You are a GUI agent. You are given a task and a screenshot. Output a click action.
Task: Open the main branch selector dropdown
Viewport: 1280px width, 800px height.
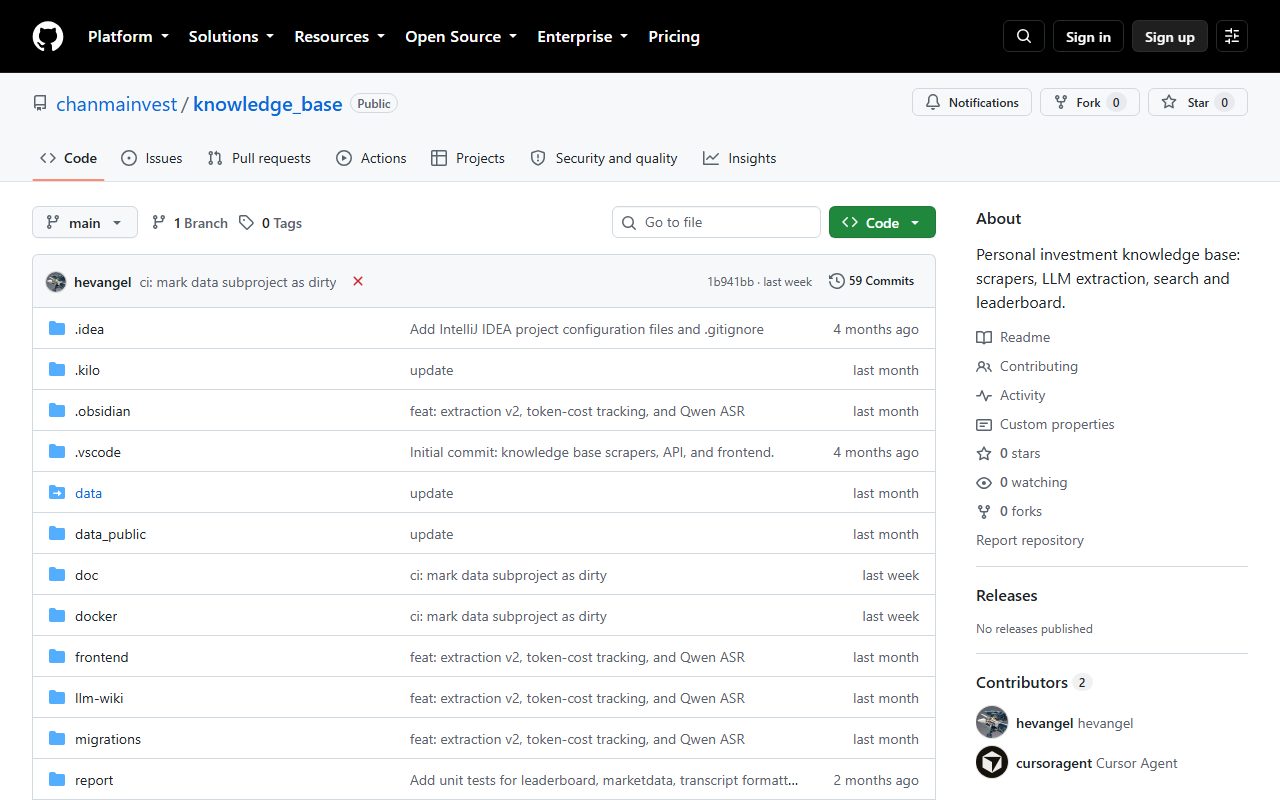point(85,222)
